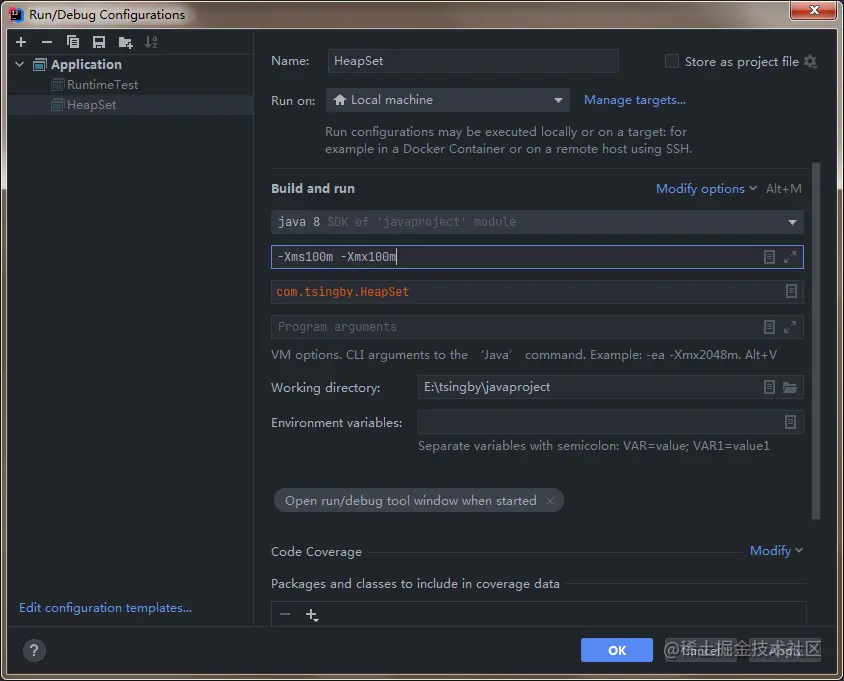Open the java 8 SDK dropdown
Image resolution: width=844 pixels, height=681 pixels.
point(537,222)
